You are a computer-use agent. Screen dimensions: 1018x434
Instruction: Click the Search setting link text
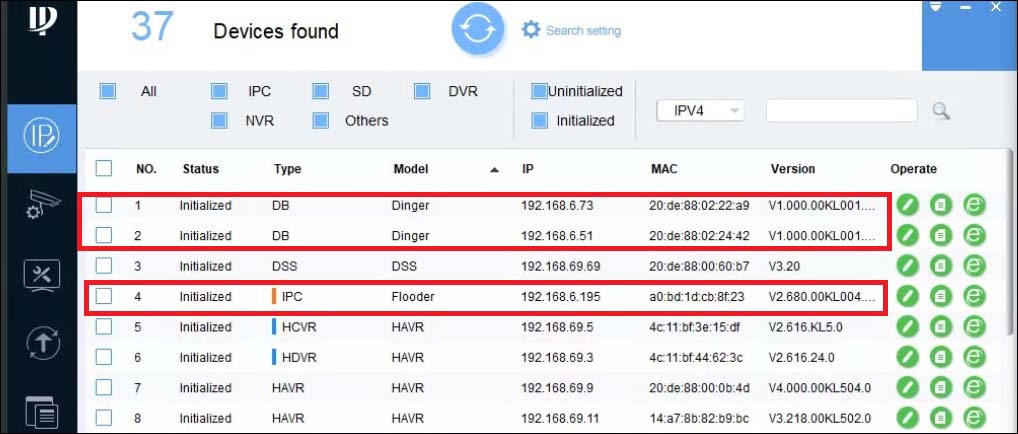point(583,31)
